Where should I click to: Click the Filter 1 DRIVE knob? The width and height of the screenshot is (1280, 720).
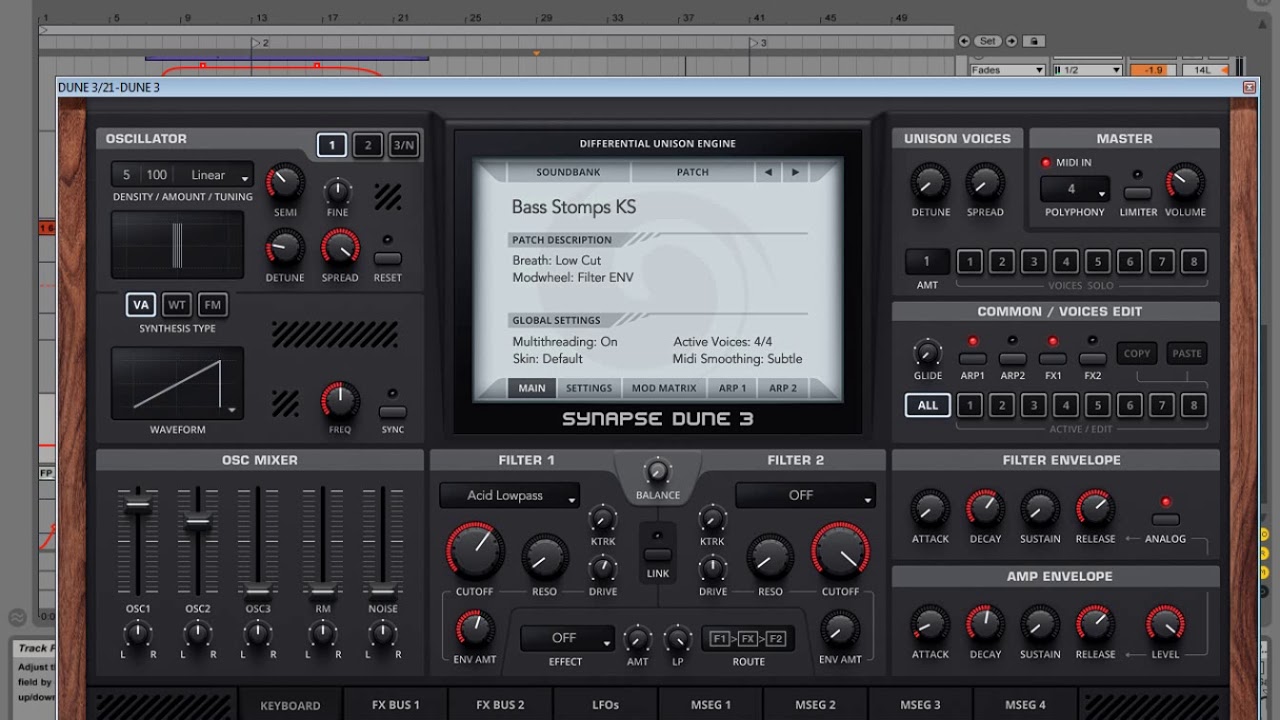coord(603,569)
